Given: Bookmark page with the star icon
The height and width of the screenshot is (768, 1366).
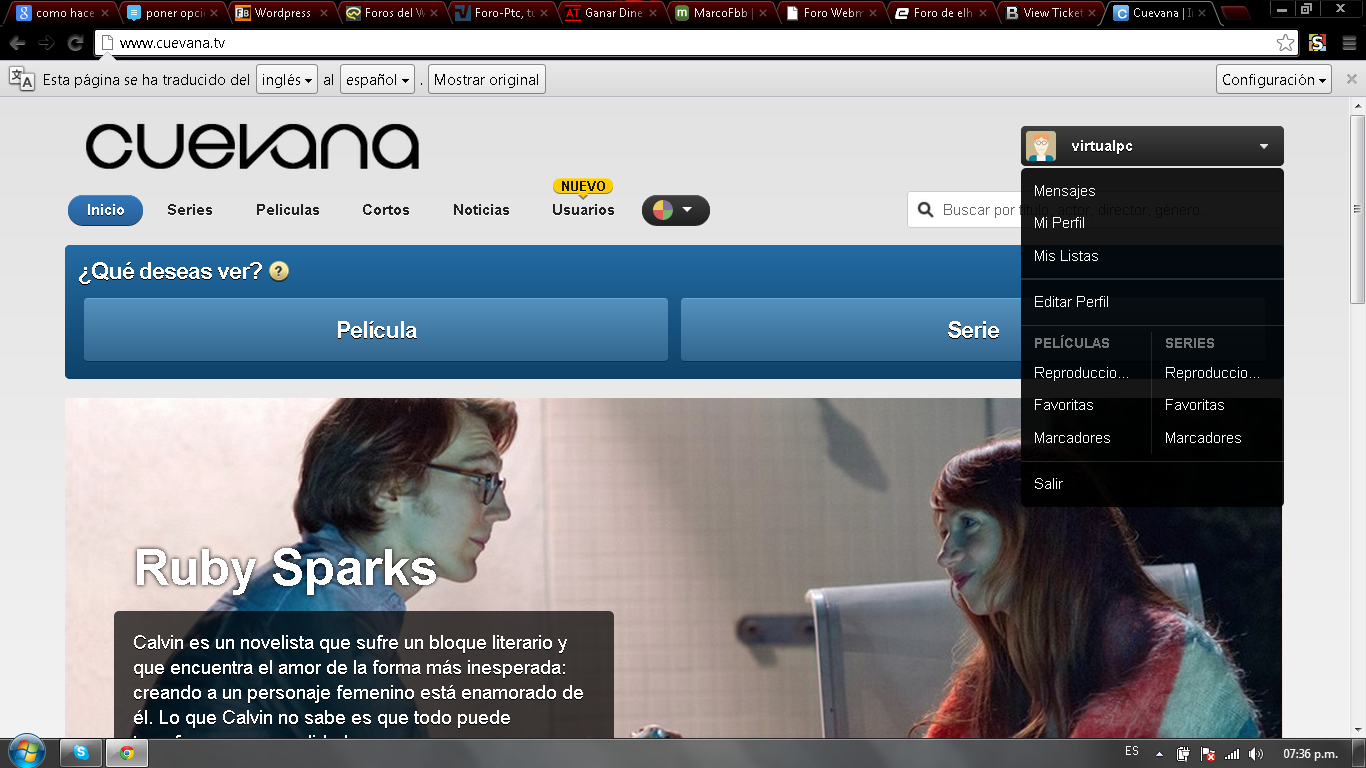Looking at the screenshot, I should click(x=1285, y=43).
